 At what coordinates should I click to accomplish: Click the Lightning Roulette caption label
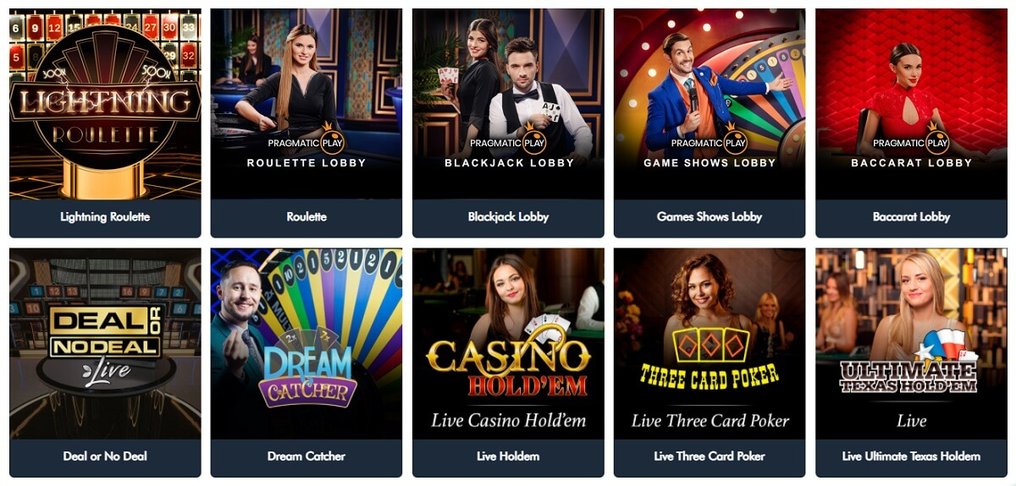click(x=105, y=217)
